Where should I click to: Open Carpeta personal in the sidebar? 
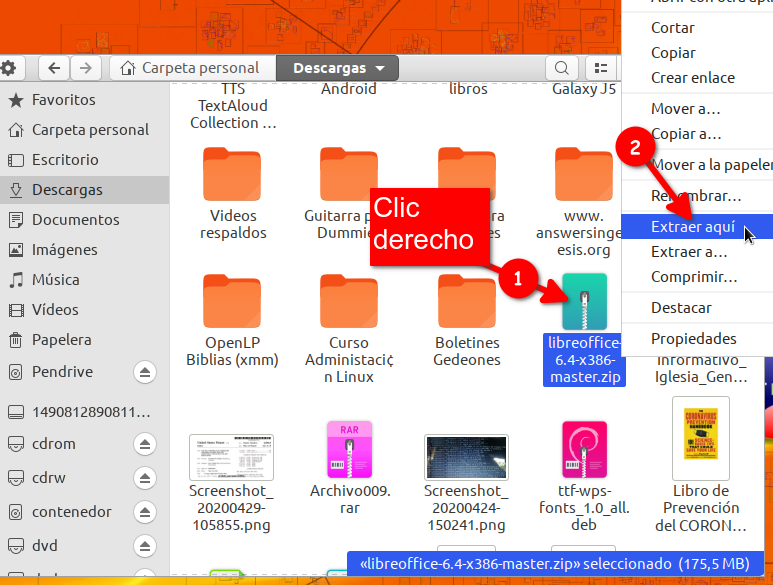pos(84,130)
